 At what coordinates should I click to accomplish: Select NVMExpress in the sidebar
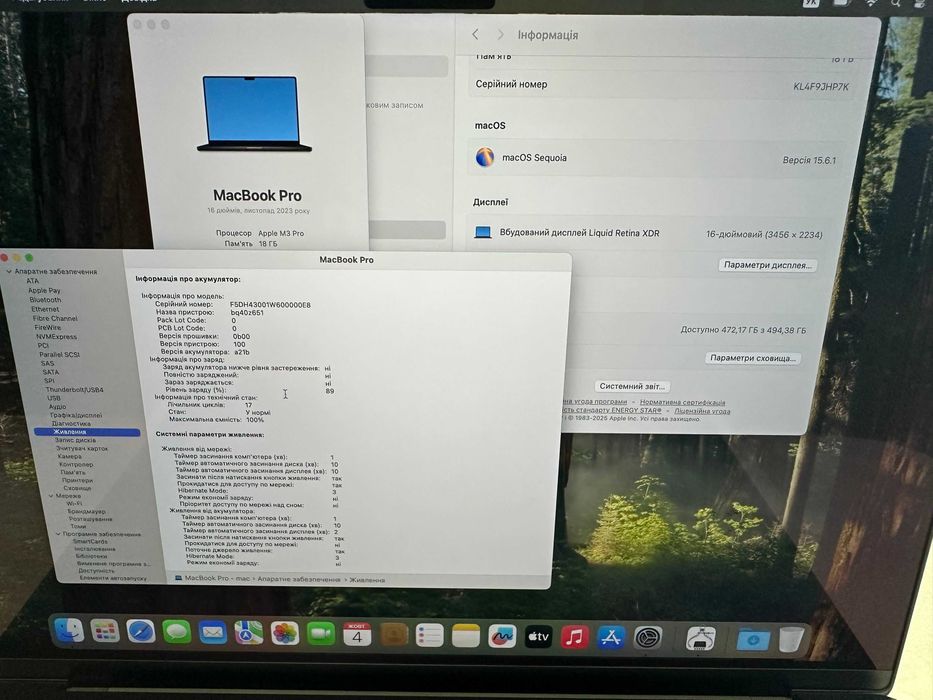click(56, 336)
